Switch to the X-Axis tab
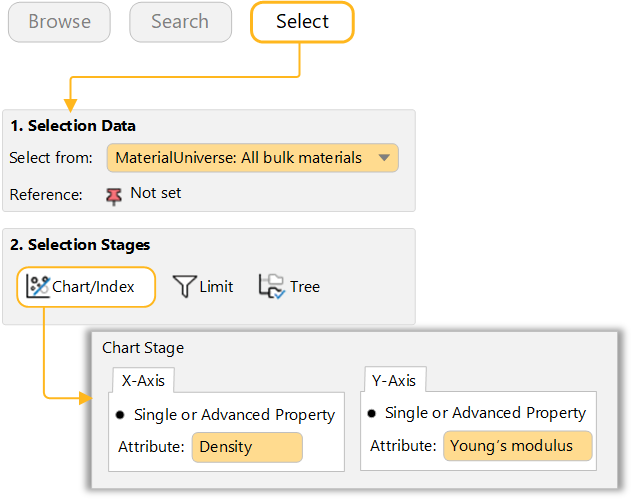The image size is (634, 501). [143, 380]
